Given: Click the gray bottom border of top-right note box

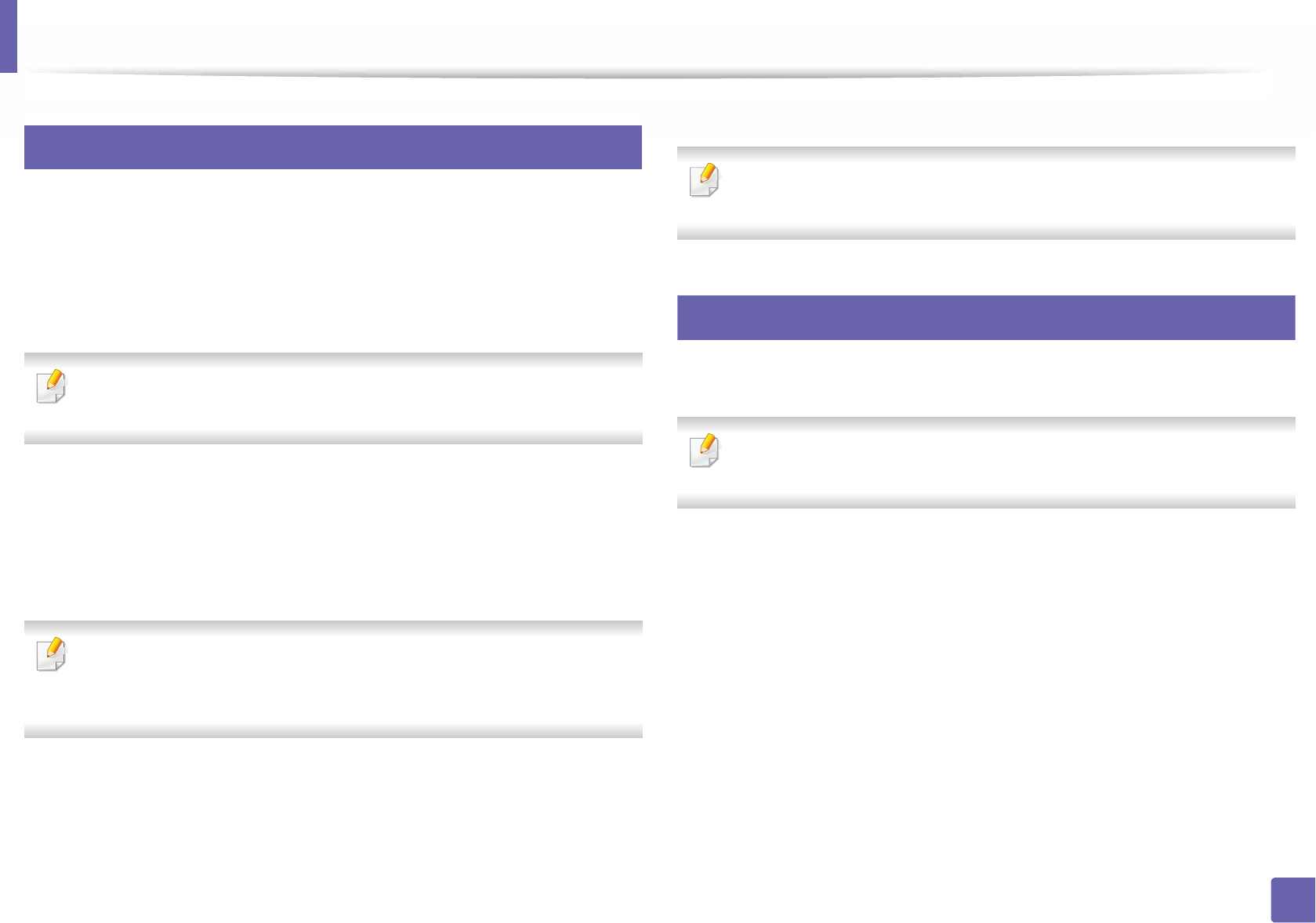Looking at the screenshot, I should point(985,233).
